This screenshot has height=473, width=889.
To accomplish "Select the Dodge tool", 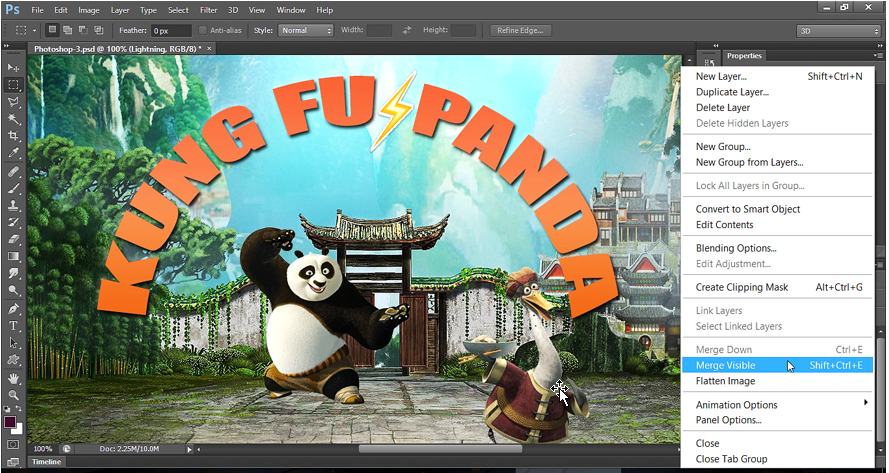I will tap(13, 290).
